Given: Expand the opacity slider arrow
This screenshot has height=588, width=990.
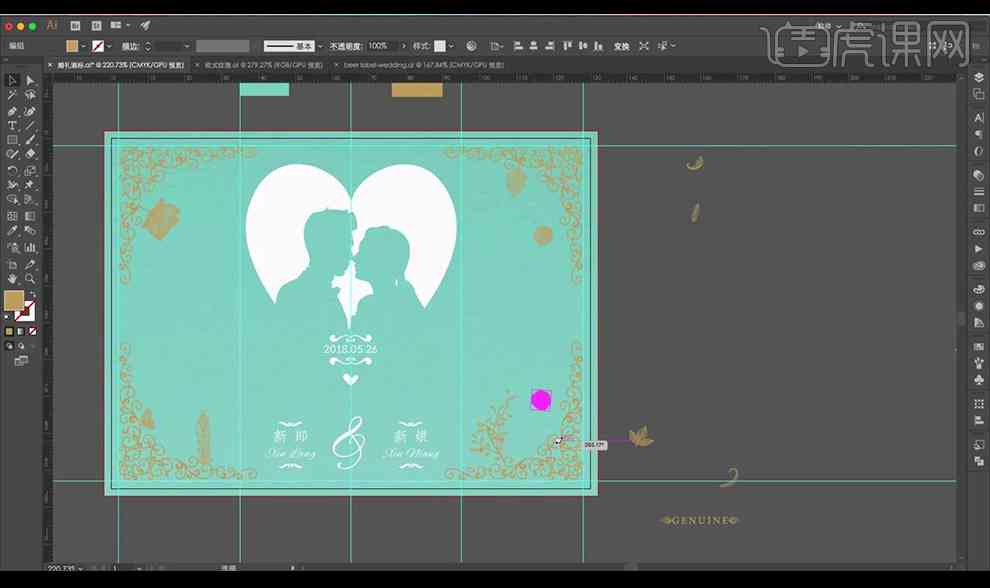Looking at the screenshot, I should coord(403,46).
